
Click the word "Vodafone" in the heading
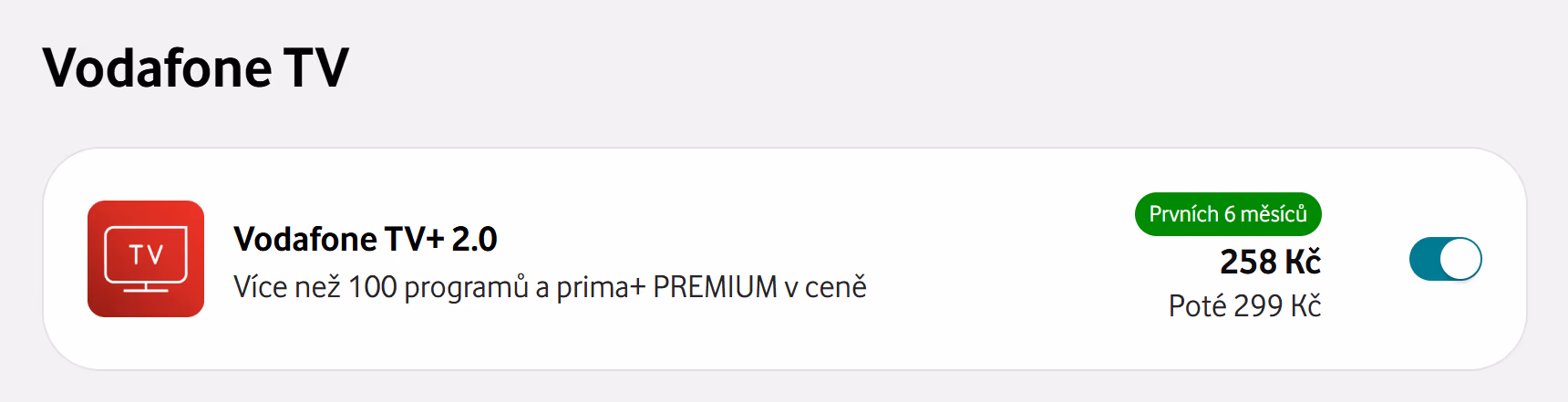(157, 67)
